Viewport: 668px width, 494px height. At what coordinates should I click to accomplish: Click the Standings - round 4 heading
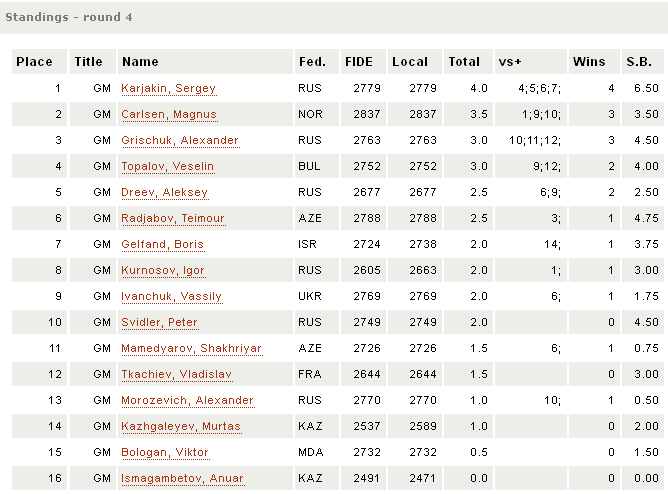(x=69, y=17)
